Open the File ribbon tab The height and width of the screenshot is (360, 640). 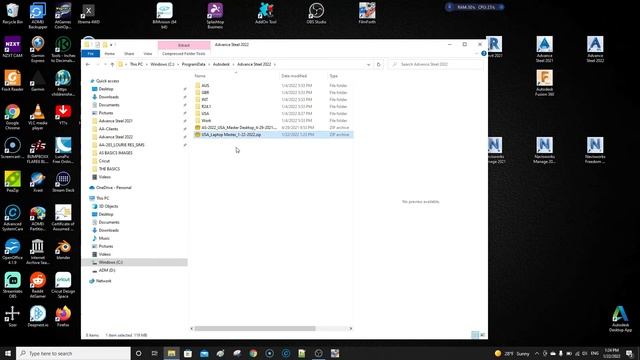tap(91, 53)
